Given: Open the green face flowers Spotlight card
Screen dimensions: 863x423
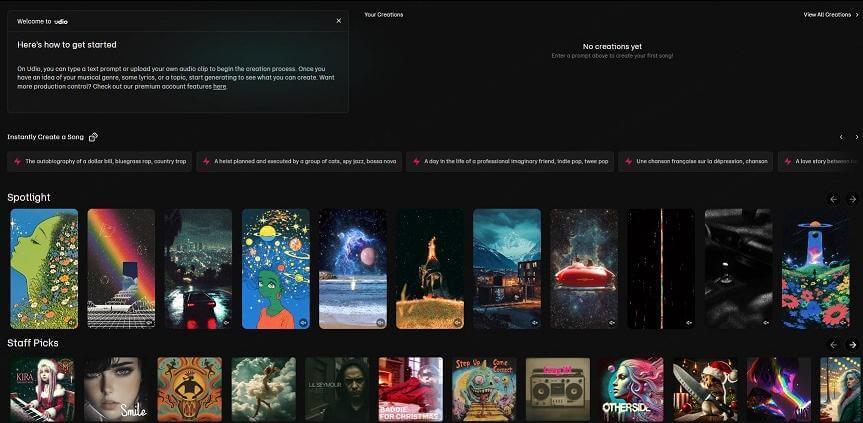Looking at the screenshot, I should [44, 268].
